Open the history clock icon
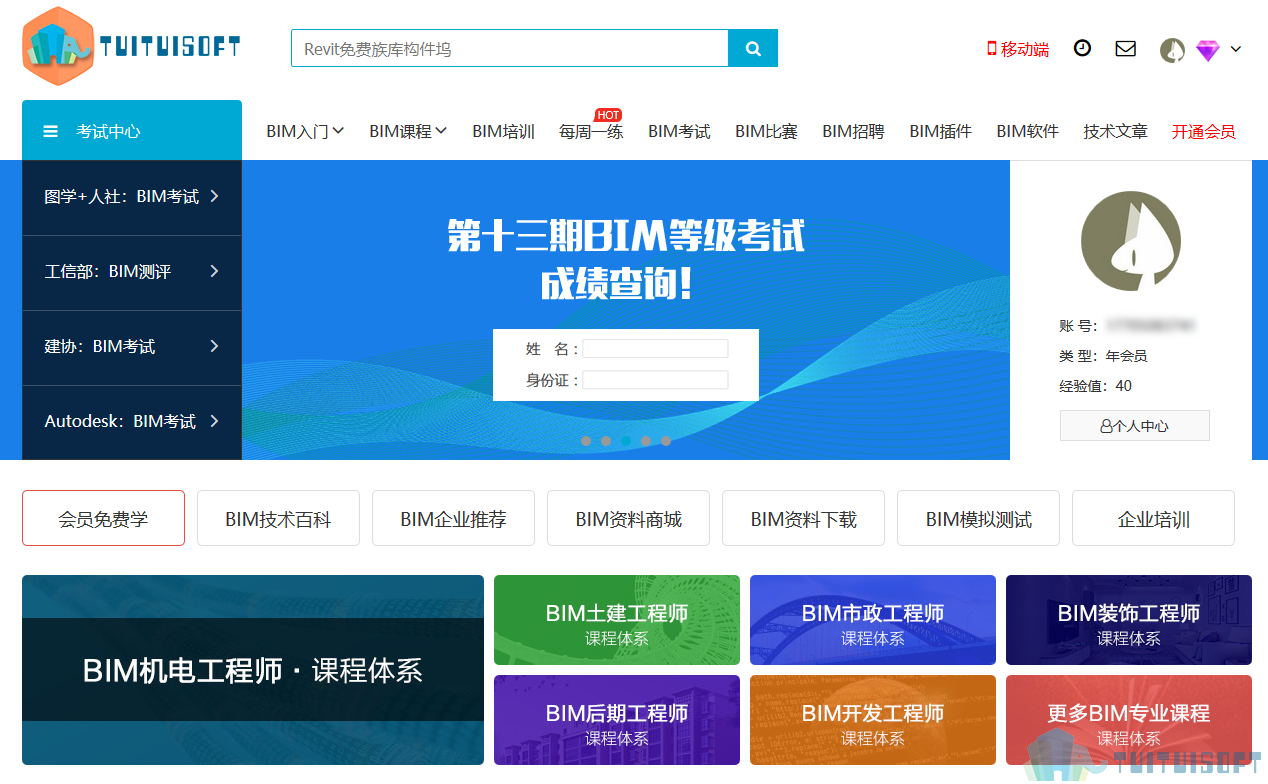The width and height of the screenshot is (1268, 784). [1082, 48]
